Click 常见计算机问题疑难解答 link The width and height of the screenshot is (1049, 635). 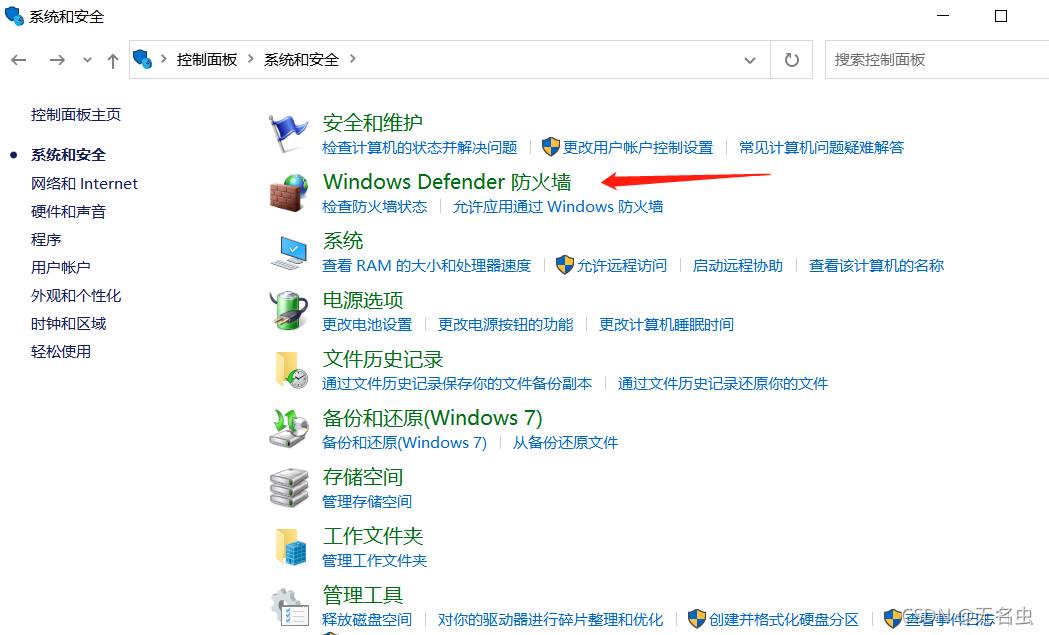pyautogui.click(x=821, y=147)
